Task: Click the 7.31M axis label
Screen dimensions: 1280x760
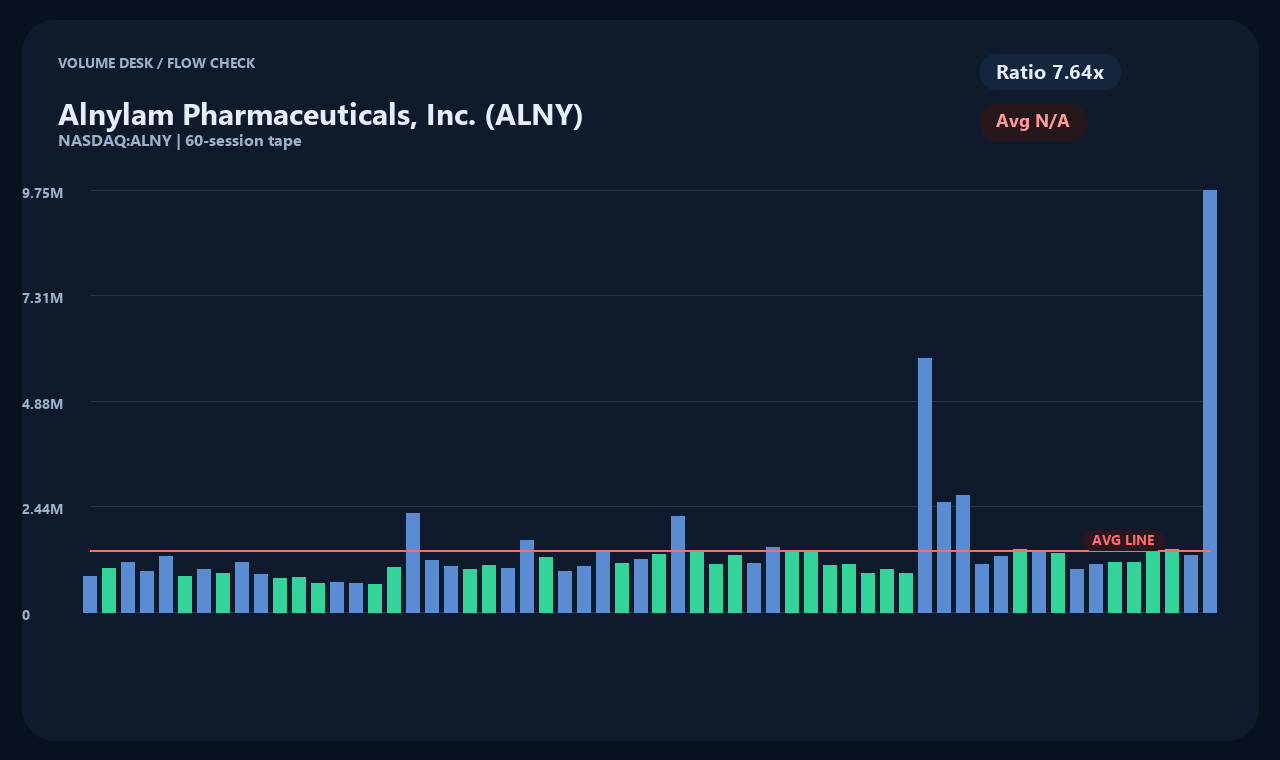Action: click(x=43, y=298)
